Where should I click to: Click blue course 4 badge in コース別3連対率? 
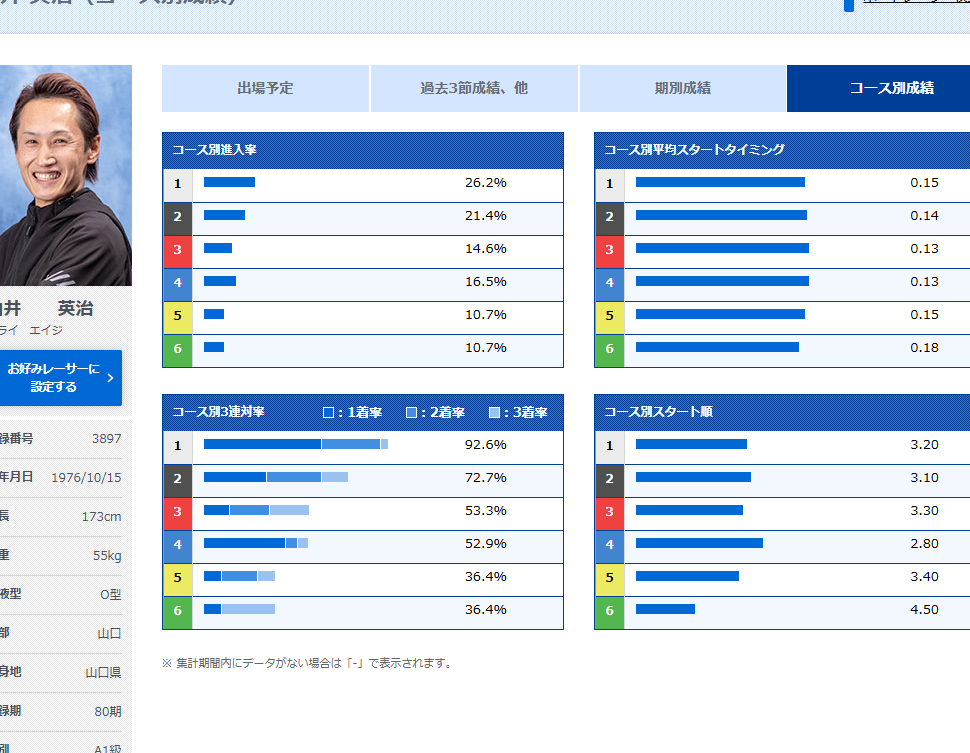178,545
